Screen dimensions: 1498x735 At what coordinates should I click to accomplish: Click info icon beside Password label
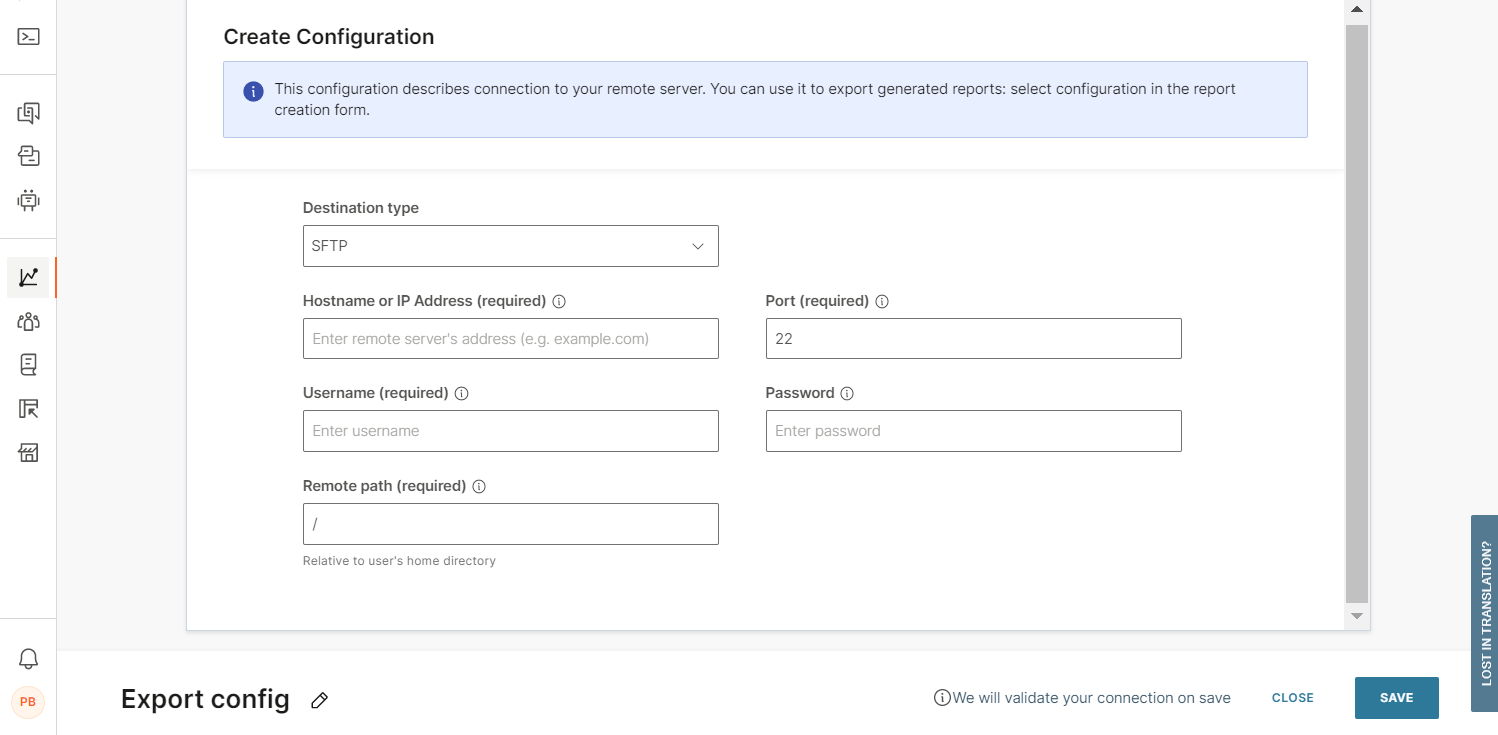click(x=847, y=393)
